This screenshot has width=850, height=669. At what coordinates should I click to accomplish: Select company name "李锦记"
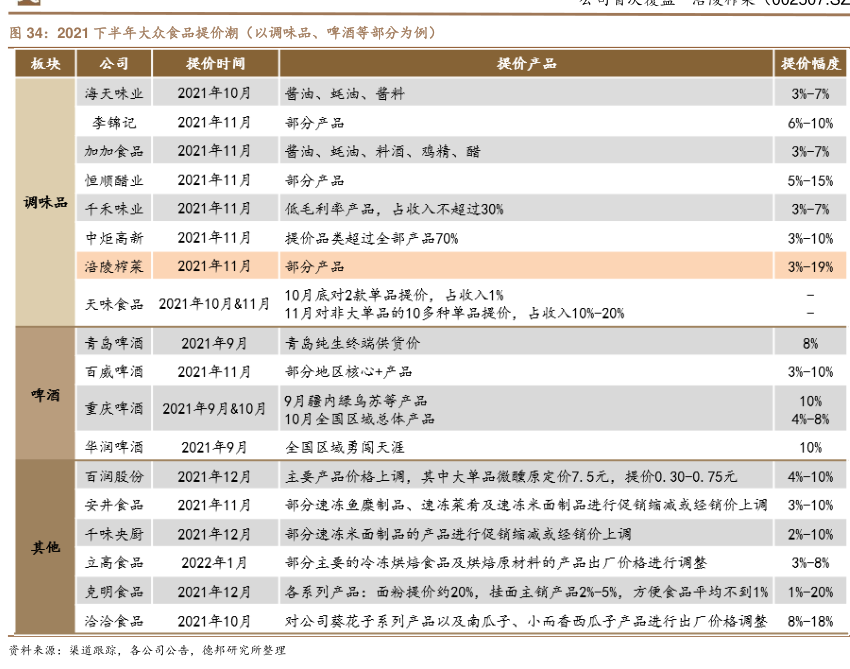click(x=114, y=123)
